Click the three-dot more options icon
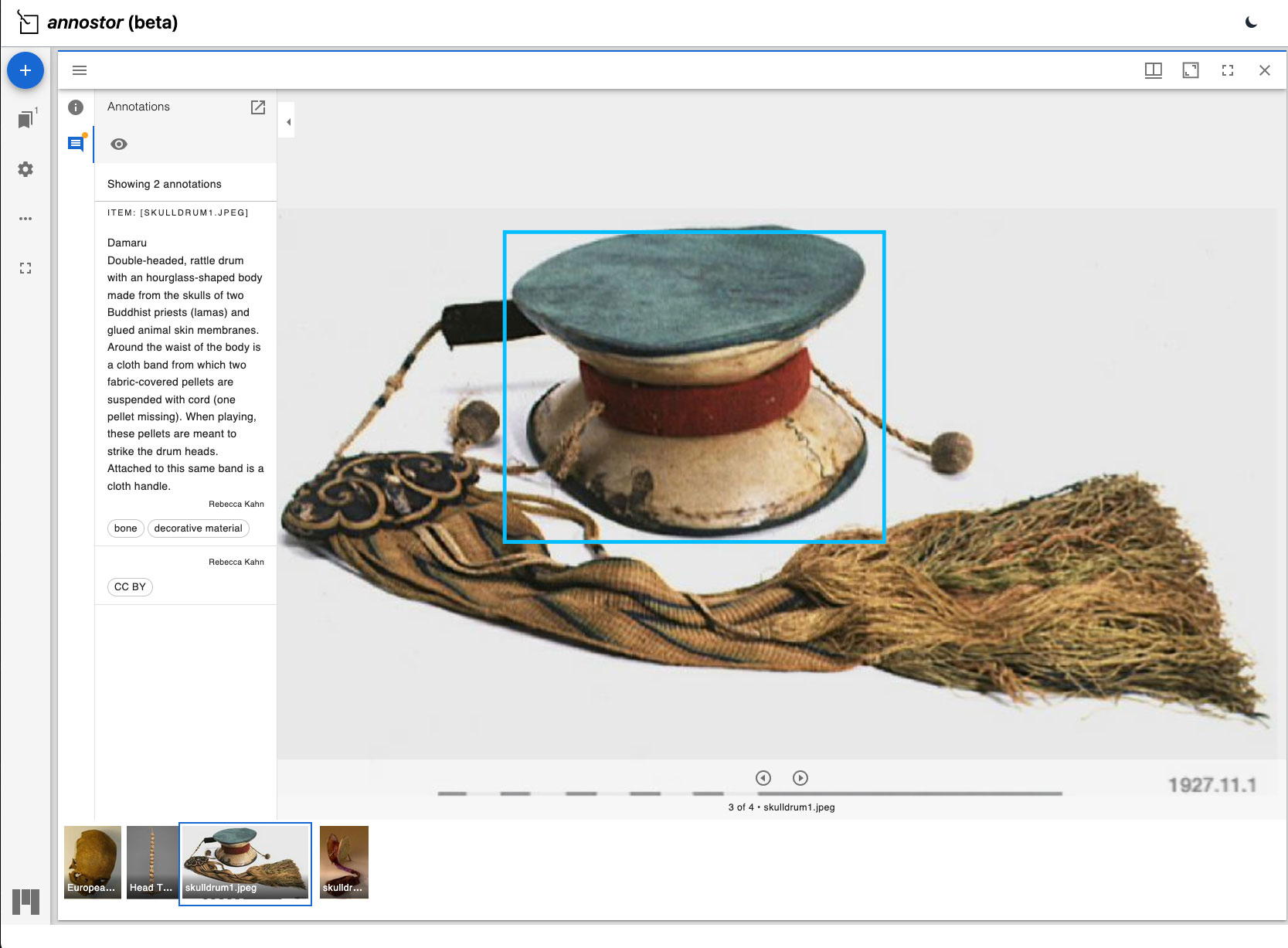 click(x=25, y=219)
